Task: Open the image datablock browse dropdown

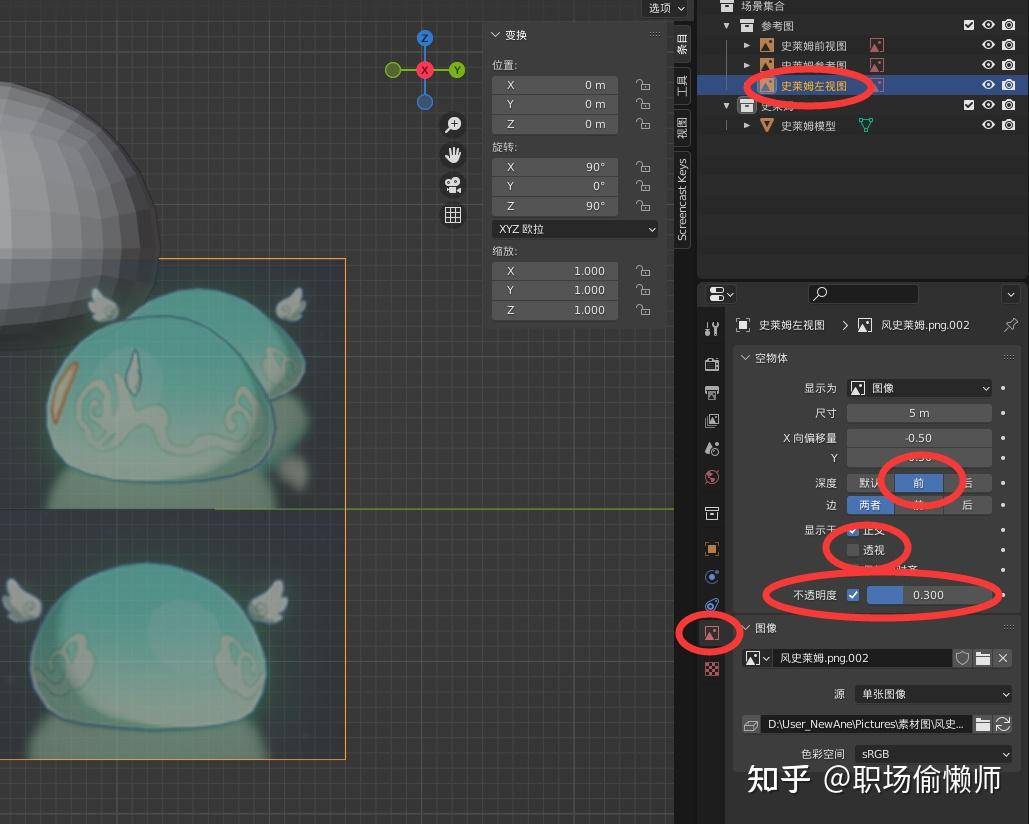Action: point(757,658)
